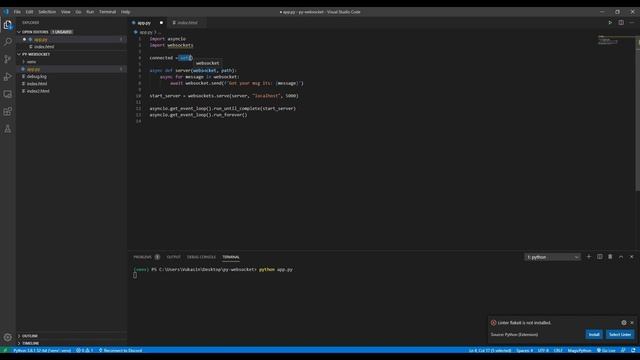Open the terminal selector dropdown '1: python'
Image resolution: width=640 pixels, height=360 pixels.
coord(552,257)
